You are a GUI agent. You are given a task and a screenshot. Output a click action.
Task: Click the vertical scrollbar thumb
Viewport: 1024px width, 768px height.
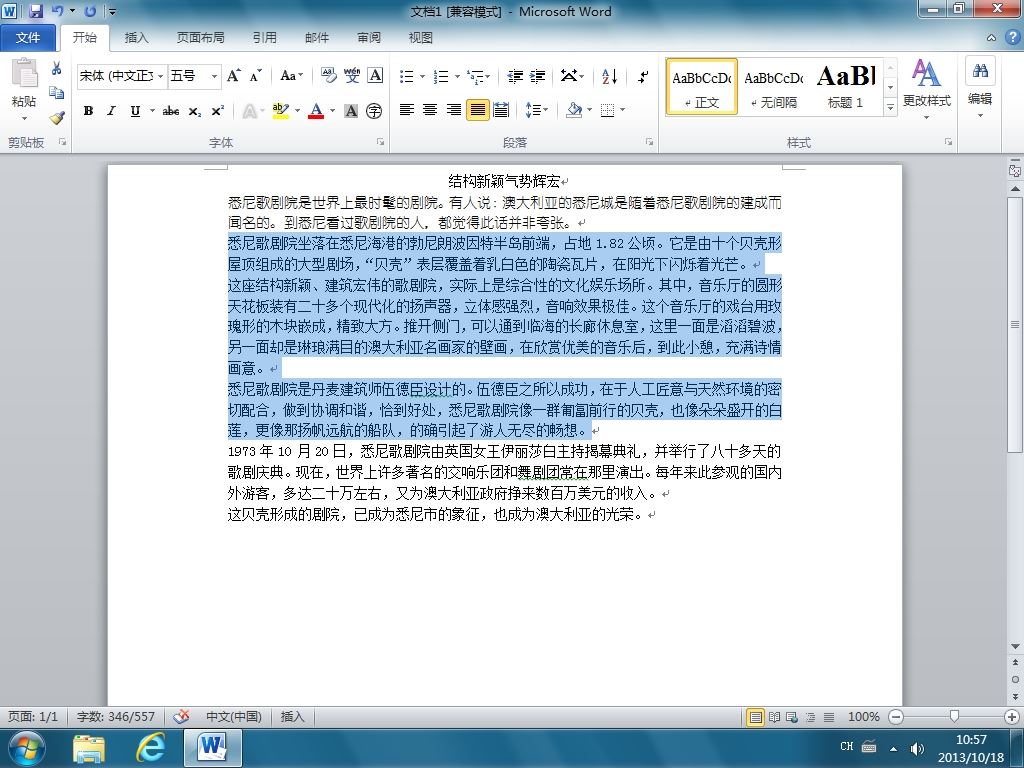(1015, 325)
